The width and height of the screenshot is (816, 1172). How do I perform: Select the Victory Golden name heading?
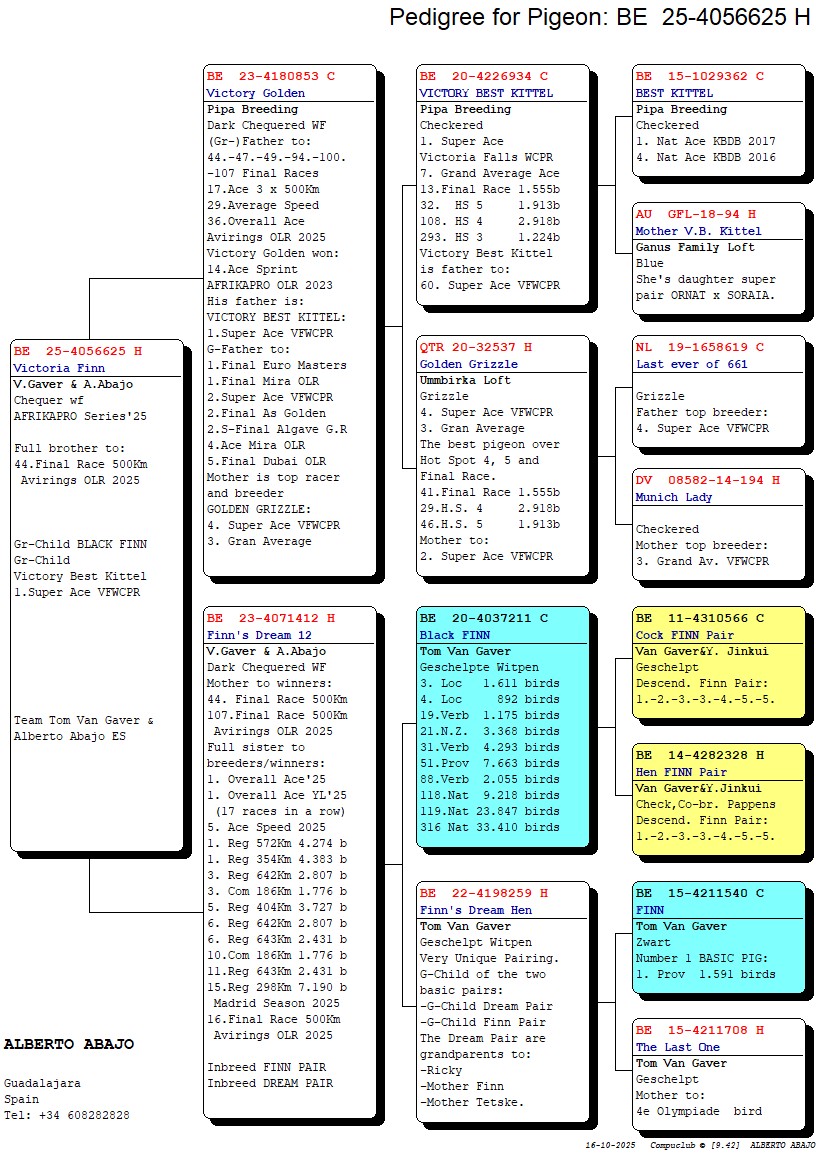point(256,93)
